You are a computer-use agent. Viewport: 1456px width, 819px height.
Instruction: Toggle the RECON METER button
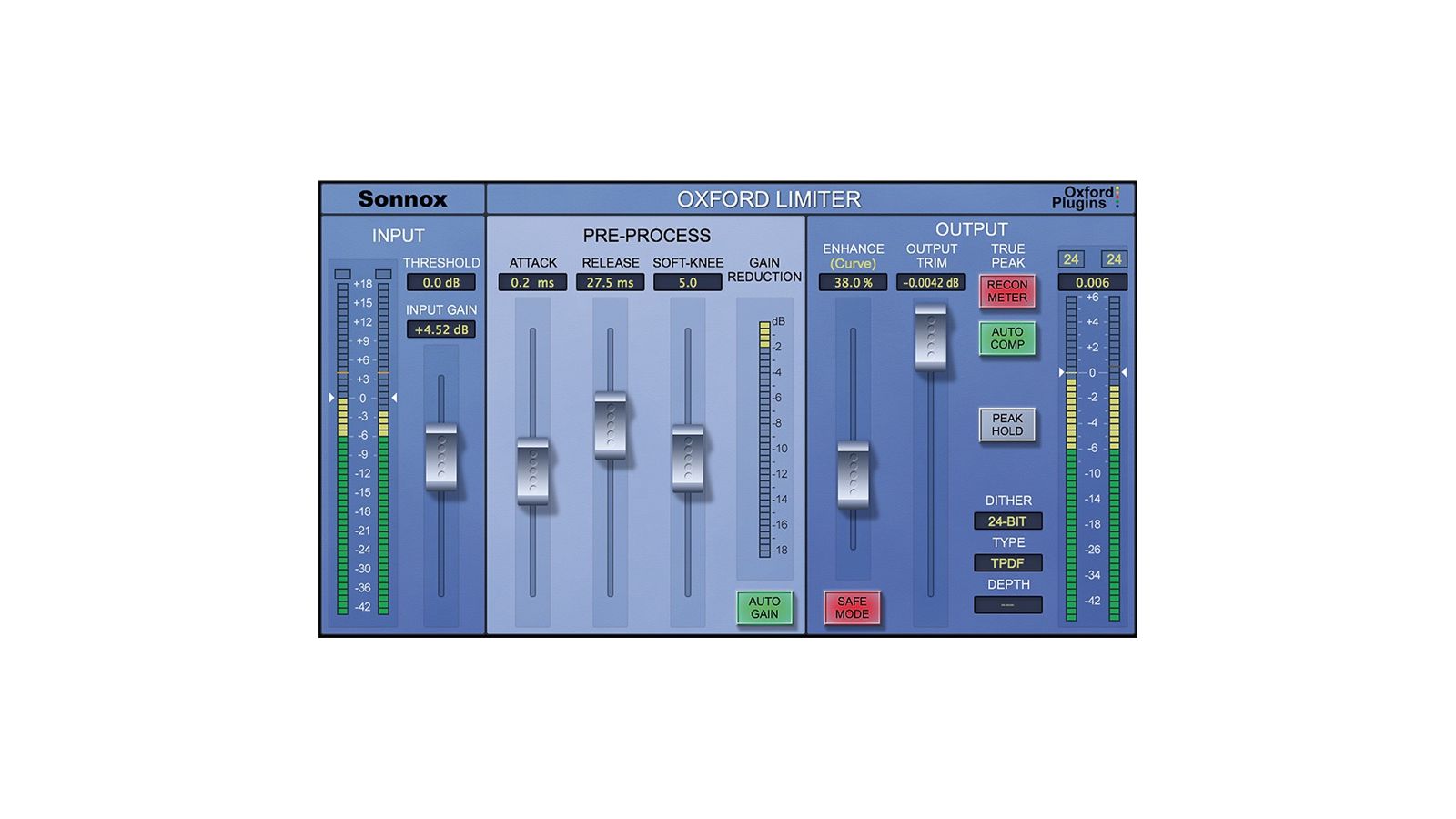point(1007,291)
